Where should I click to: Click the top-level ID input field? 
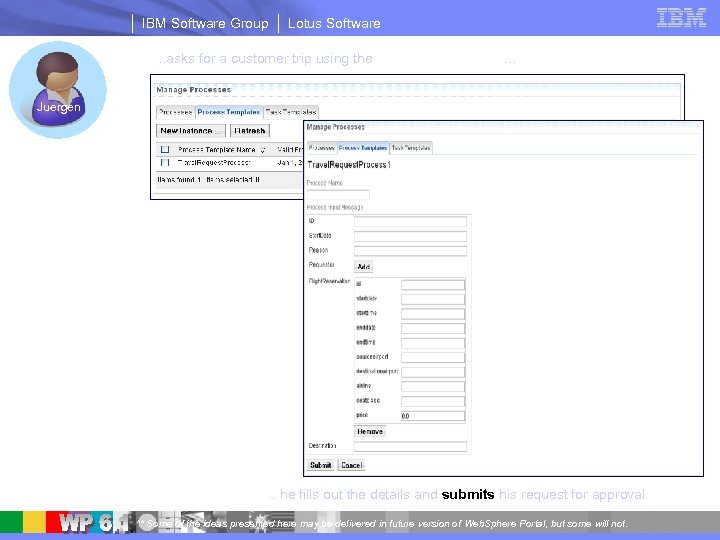click(410, 222)
